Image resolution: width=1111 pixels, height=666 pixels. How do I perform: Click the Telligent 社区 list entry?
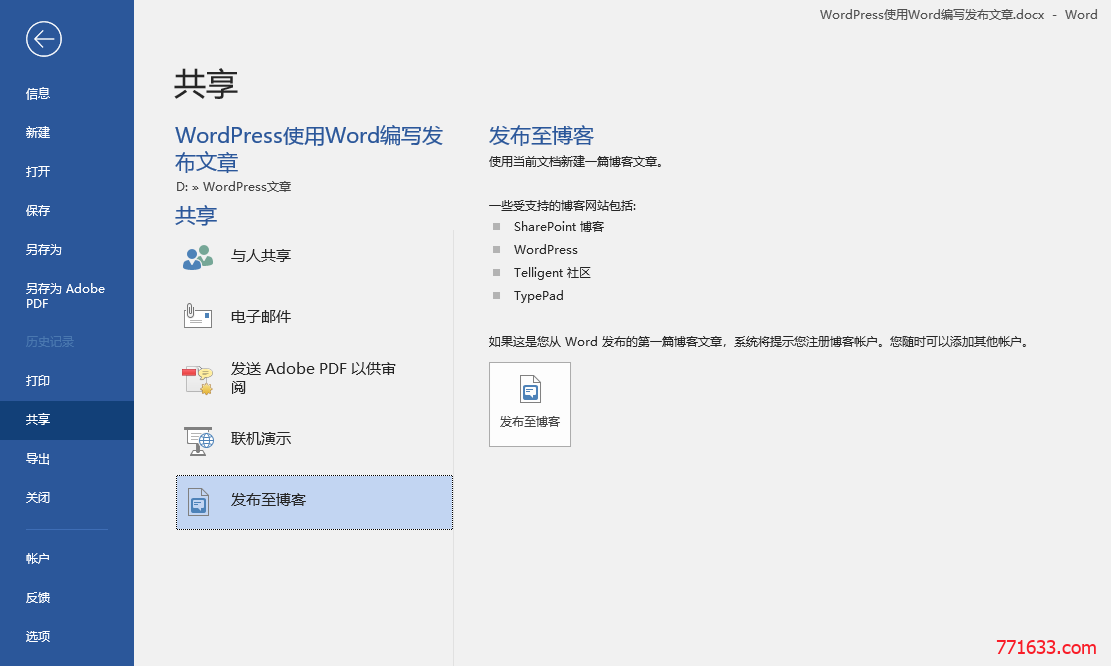click(x=552, y=273)
